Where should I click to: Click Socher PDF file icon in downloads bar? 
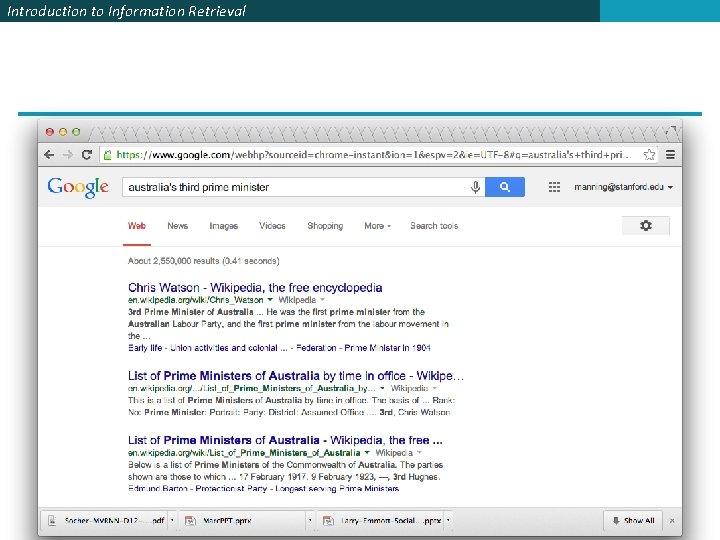[52, 521]
